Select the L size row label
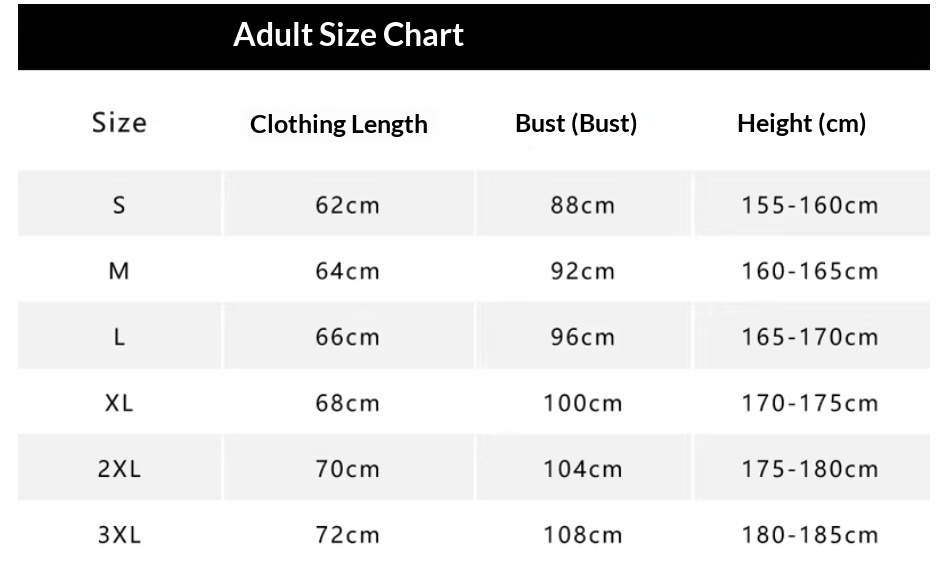The image size is (941, 572). click(x=119, y=337)
